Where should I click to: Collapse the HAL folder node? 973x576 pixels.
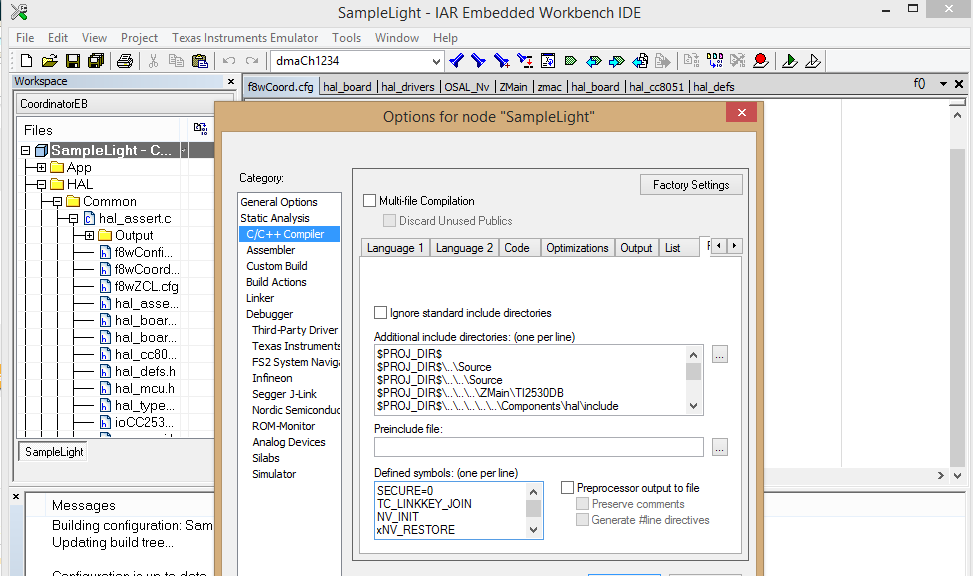click(41, 184)
